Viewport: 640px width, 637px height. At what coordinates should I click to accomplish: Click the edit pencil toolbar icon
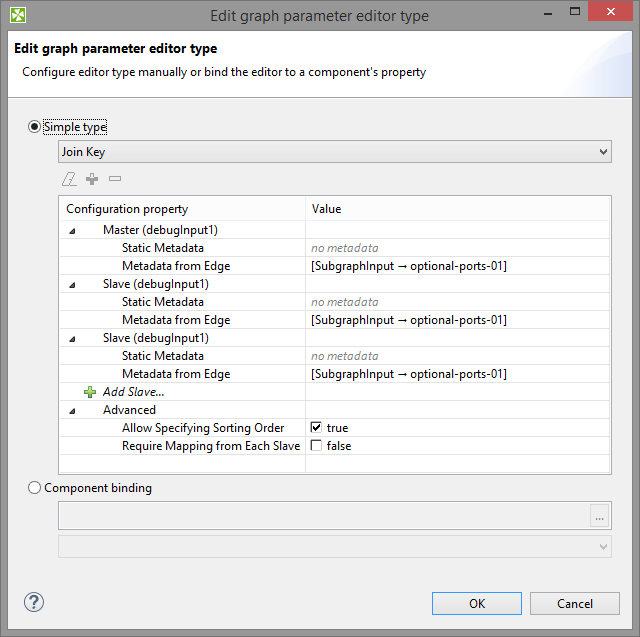pyautogui.click(x=69, y=179)
